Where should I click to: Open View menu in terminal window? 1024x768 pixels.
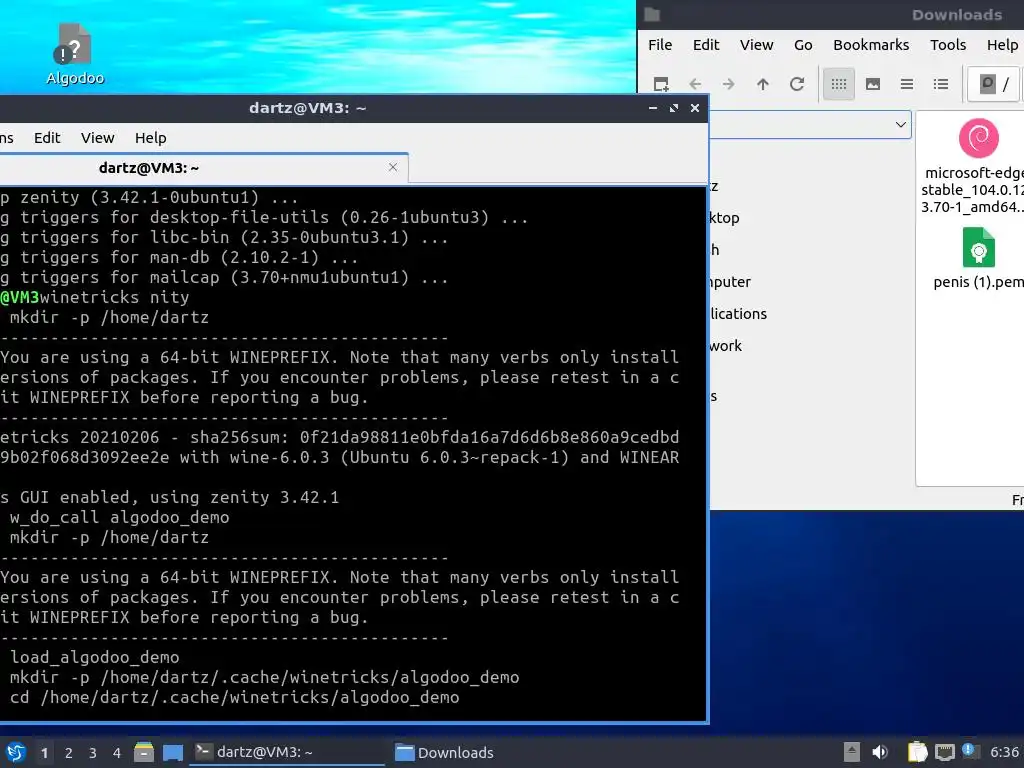coord(97,138)
